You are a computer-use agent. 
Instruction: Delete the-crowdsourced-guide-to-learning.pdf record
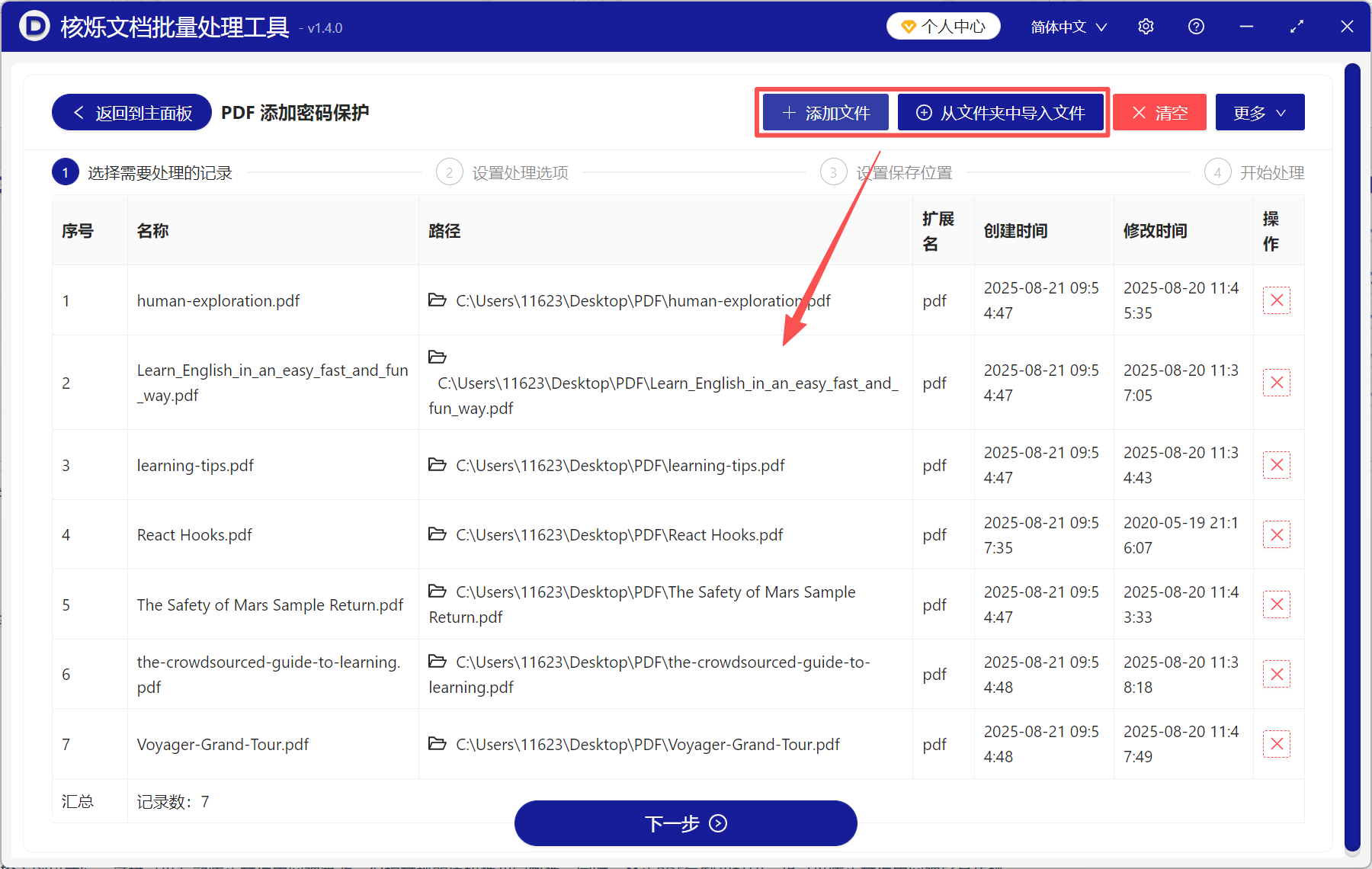coord(1277,674)
